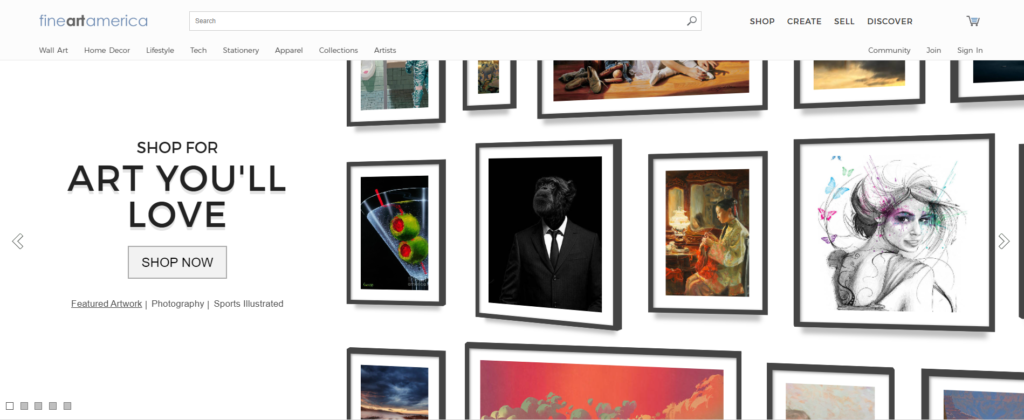The image size is (1024, 420).
Task: Advance to next slide arrow
Action: click(1004, 241)
